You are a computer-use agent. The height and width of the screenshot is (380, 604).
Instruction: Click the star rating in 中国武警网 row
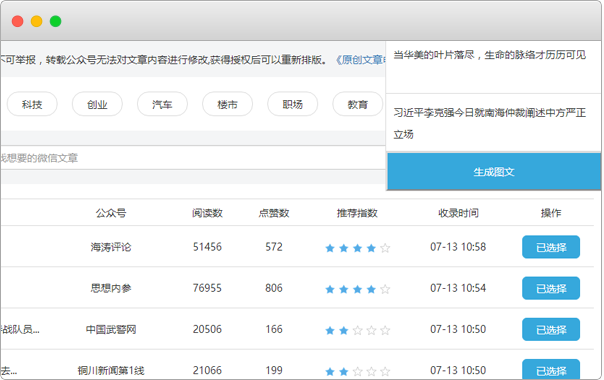357,330
